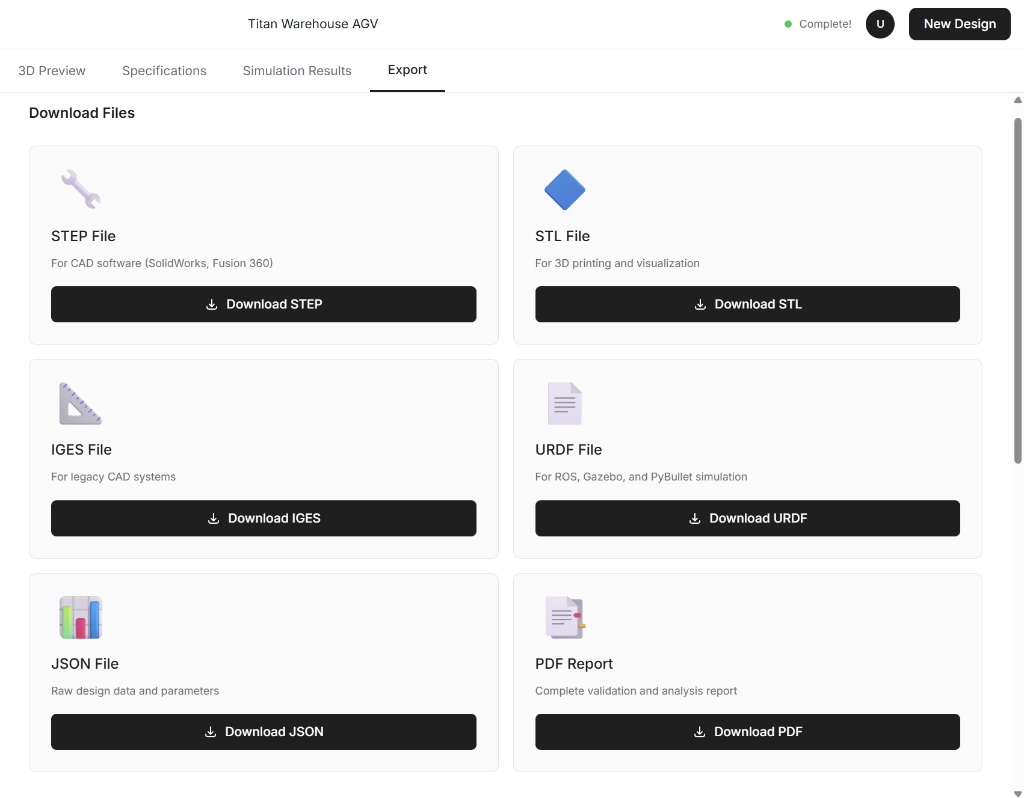Click the ruler icon for IGES File
The height and width of the screenshot is (798, 1024).
80,403
